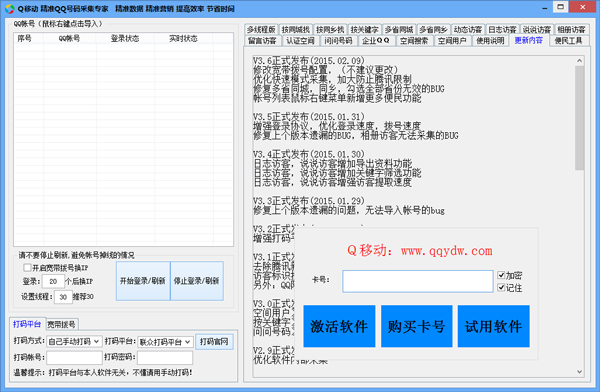This screenshot has width=600, height=392.
Task: Click the Q移动 app icon in title bar
Action: tap(10, 9)
